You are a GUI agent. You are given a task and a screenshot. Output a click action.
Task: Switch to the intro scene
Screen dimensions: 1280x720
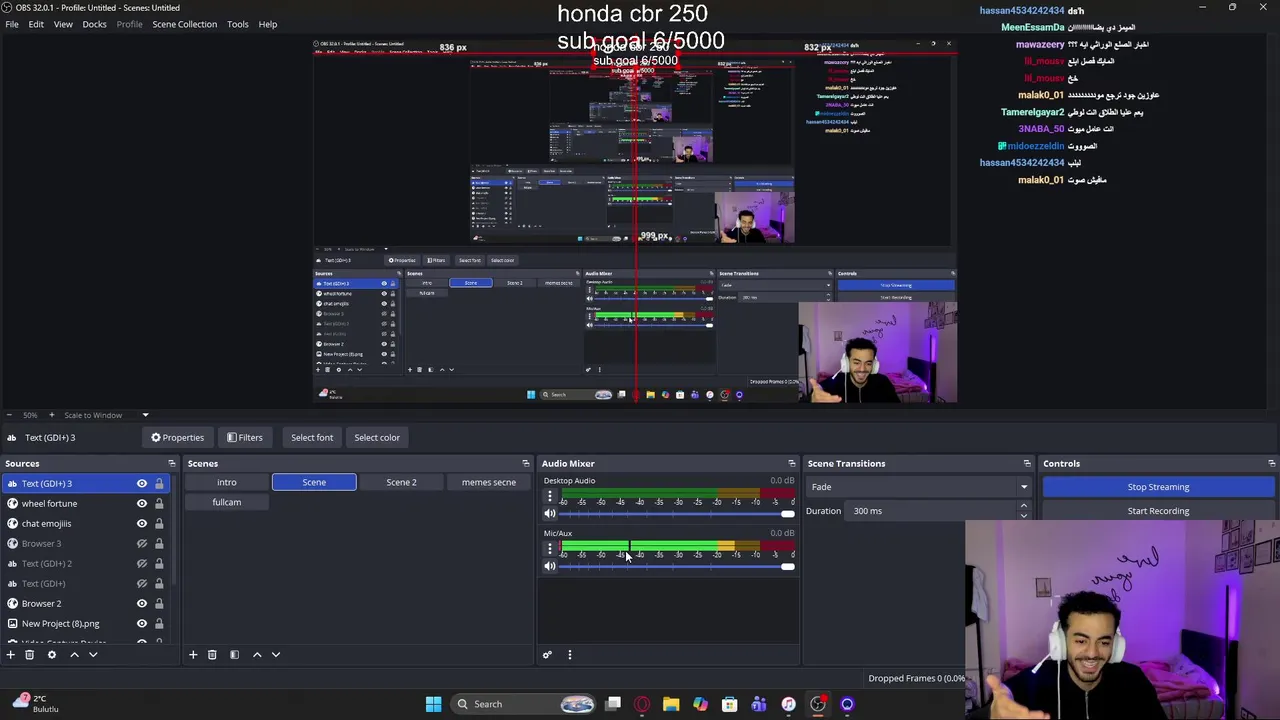pyautogui.click(x=227, y=482)
